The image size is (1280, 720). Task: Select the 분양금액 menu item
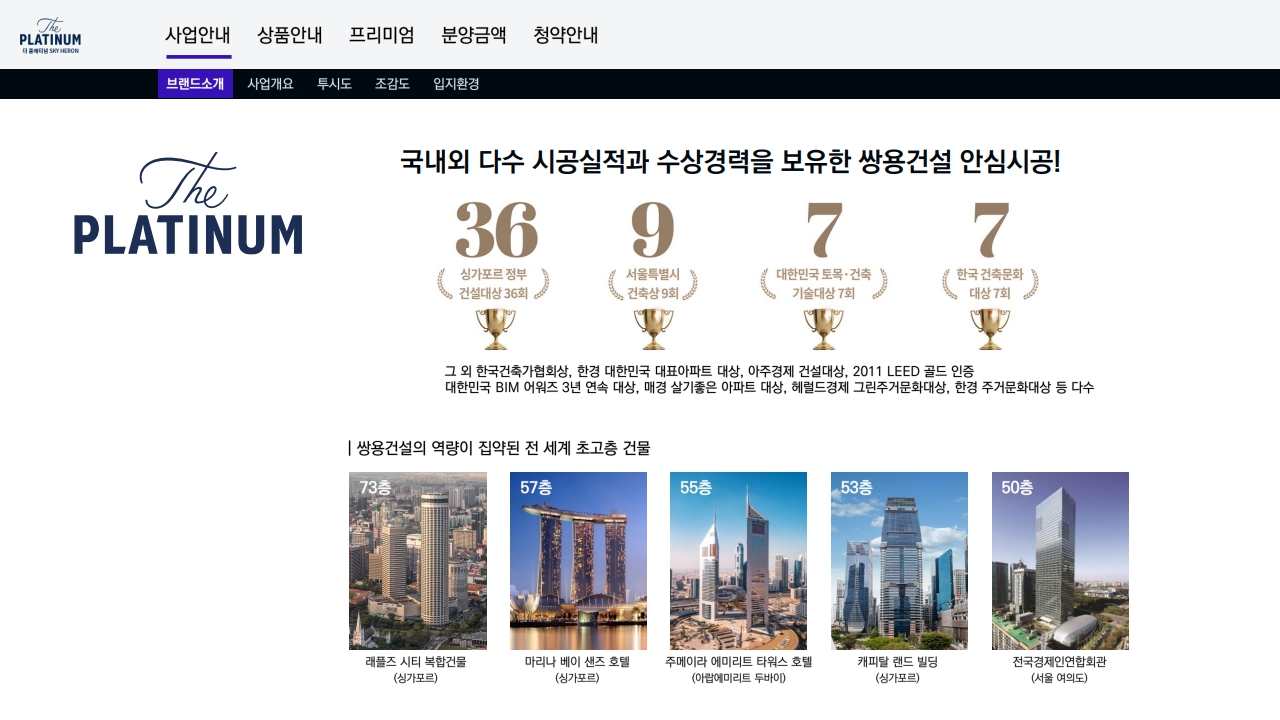pyautogui.click(x=474, y=35)
